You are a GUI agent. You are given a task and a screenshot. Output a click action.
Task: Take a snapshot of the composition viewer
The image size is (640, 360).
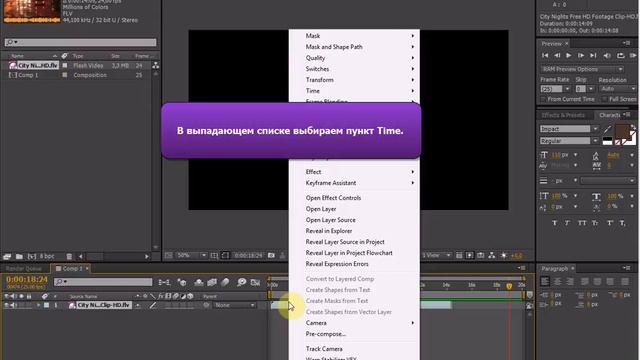click(x=271, y=256)
